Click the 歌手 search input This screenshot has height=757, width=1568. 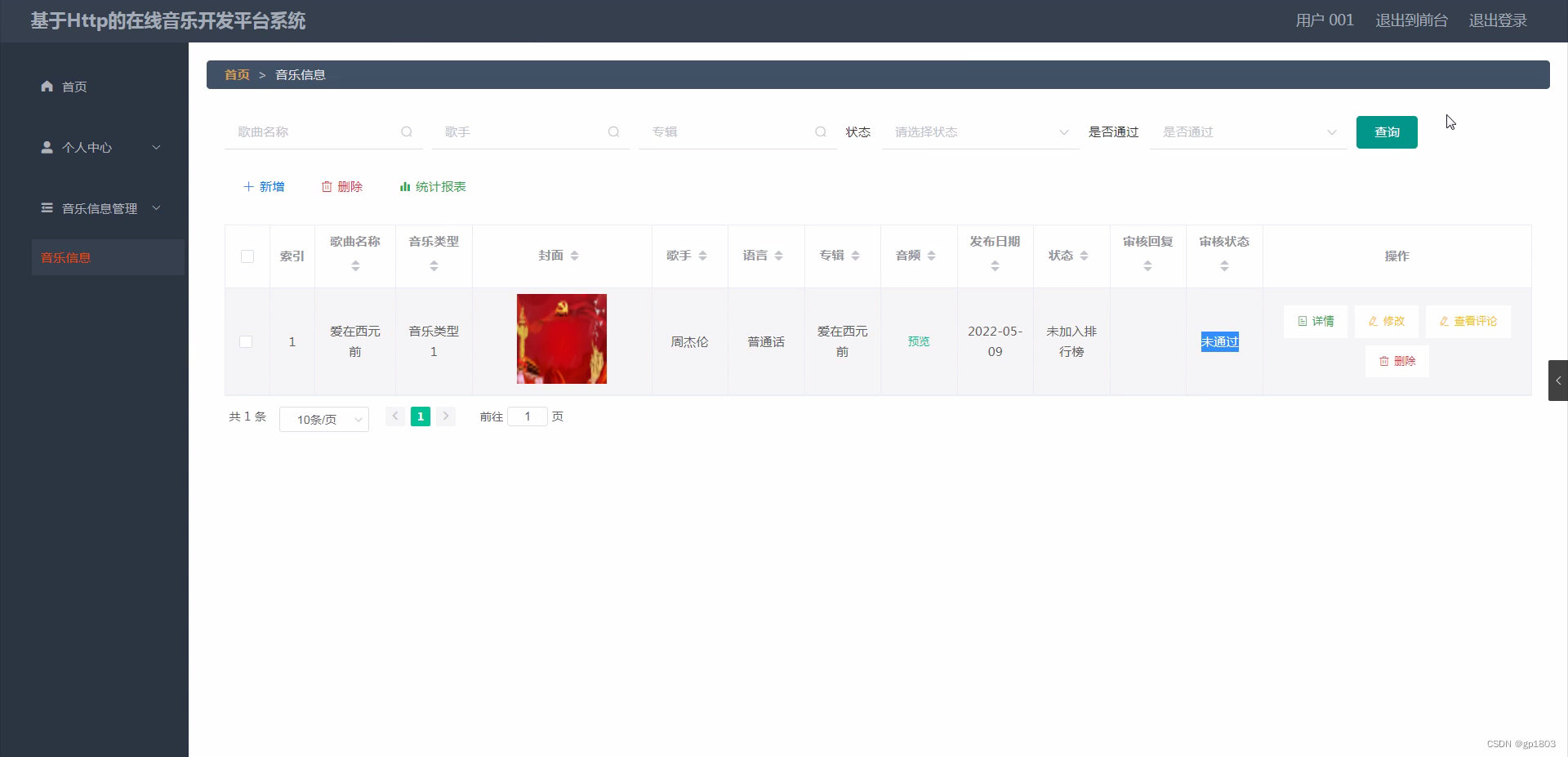(531, 131)
